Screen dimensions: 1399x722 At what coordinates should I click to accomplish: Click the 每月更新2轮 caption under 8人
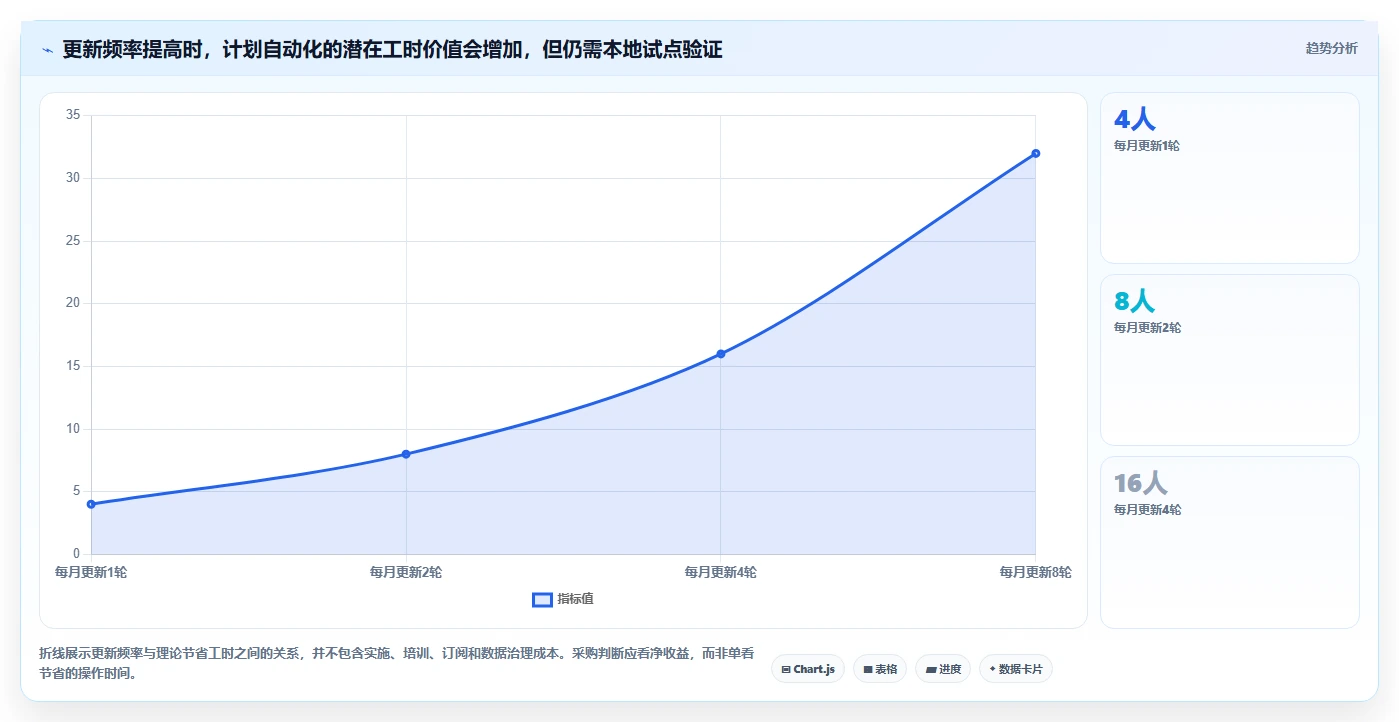pos(1147,328)
